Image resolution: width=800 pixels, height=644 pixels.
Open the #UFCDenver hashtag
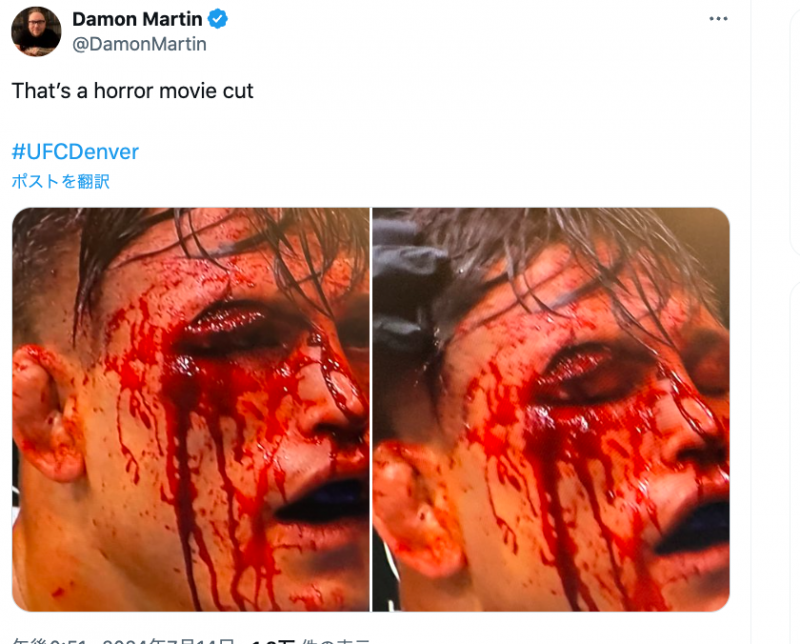click(75, 152)
